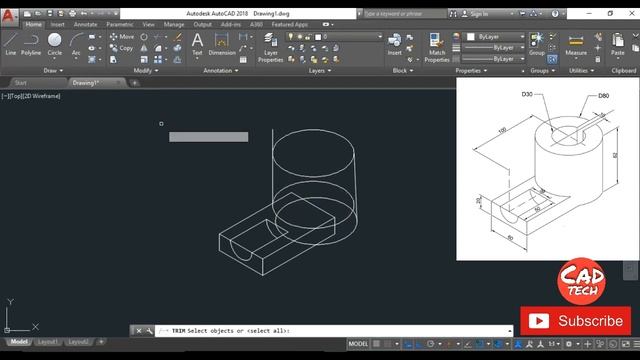Toggle the layer on/off lightbulb icon
The height and width of the screenshot is (360, 640).
click(x=291, y=37)
